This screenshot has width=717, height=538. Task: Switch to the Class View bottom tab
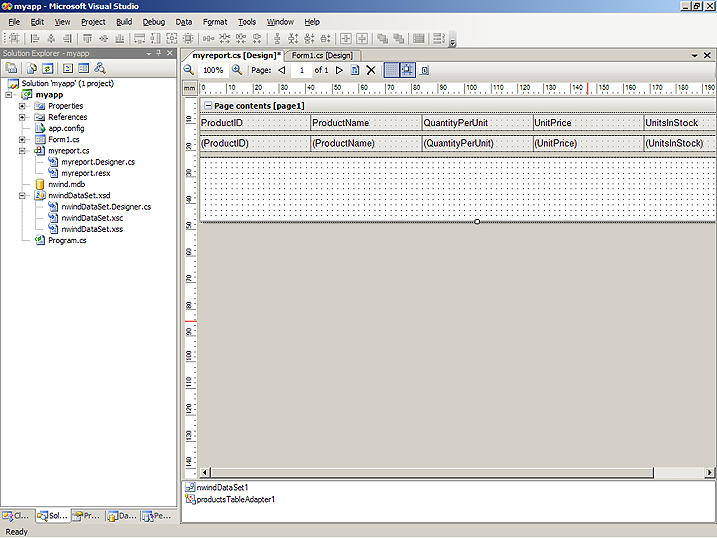pyautogui.click(x=17, y=516)
